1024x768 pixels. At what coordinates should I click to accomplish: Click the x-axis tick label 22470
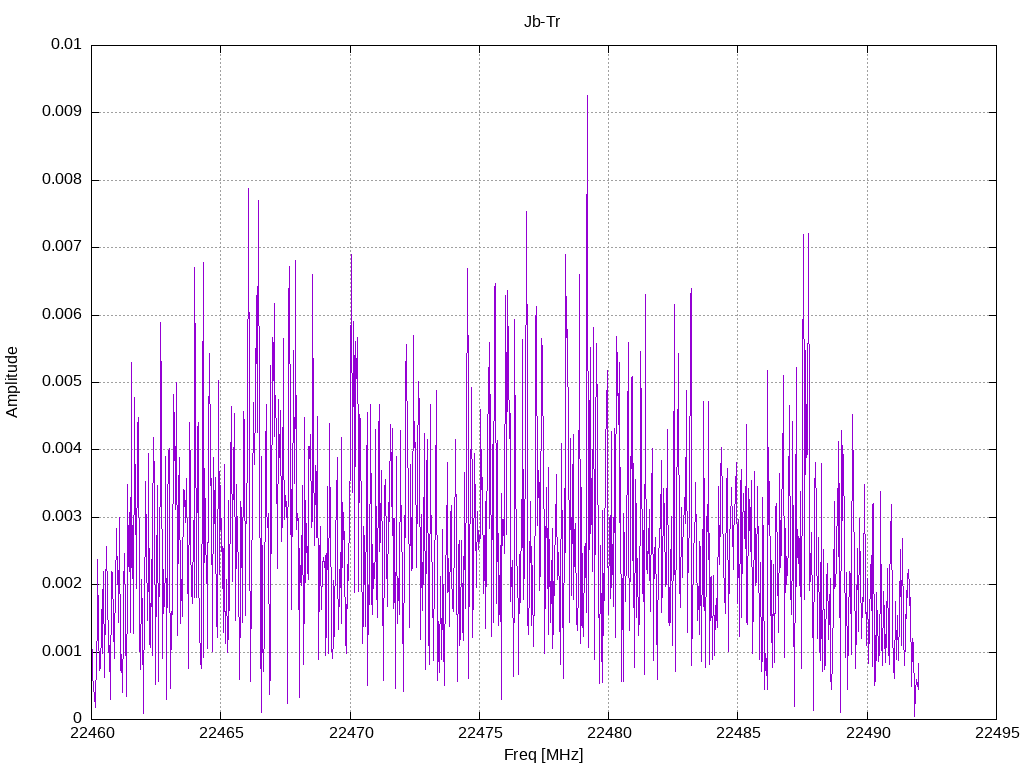tap(351, 733)
